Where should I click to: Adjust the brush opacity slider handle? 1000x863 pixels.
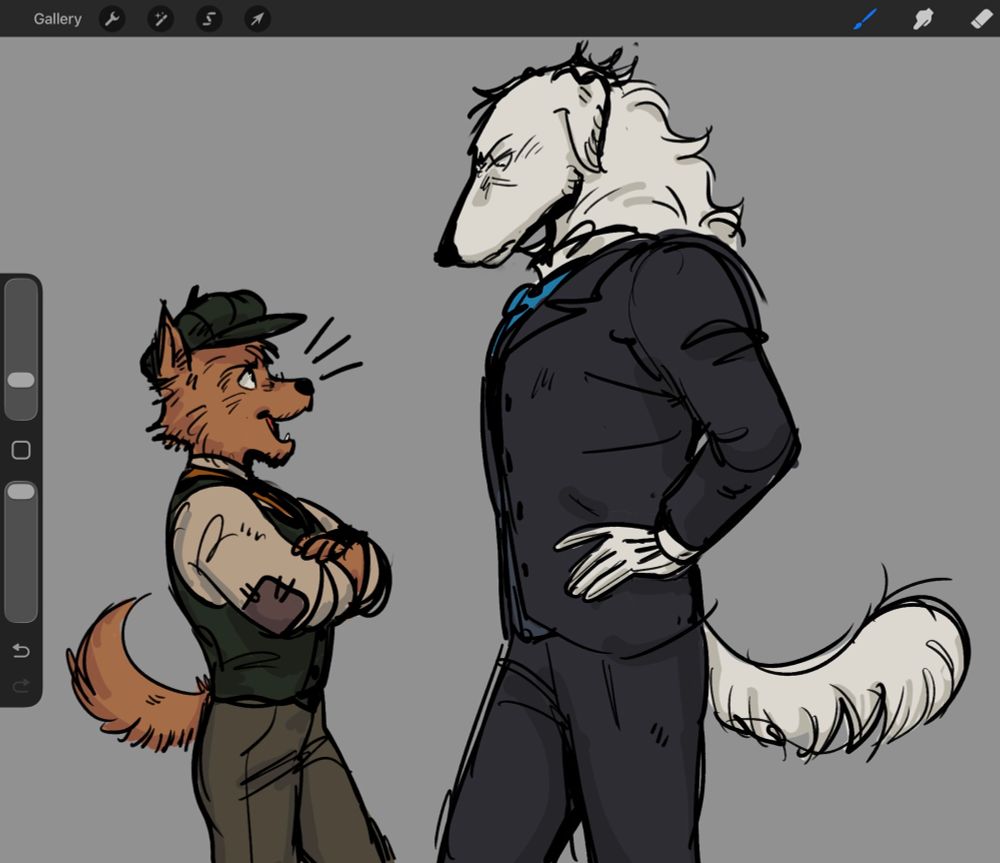pyautogui.click(x=21, y=491)
